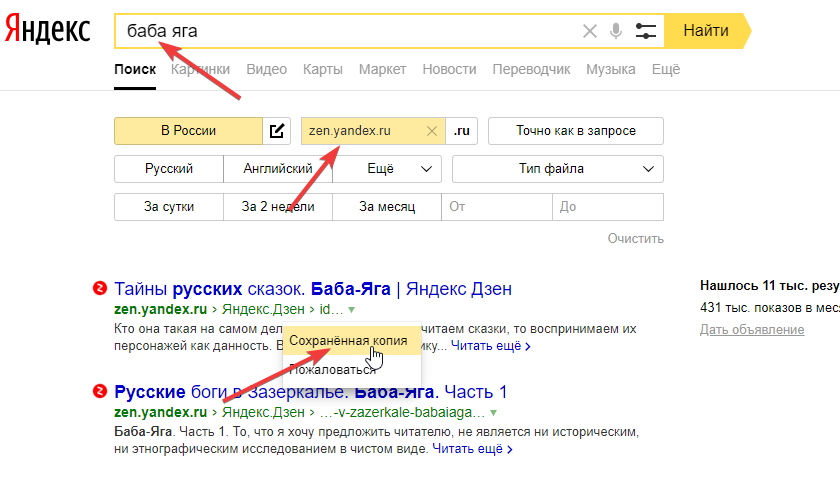Open the green arrow menu of second result
Viewport: 840px width, 480px height.
493,412
